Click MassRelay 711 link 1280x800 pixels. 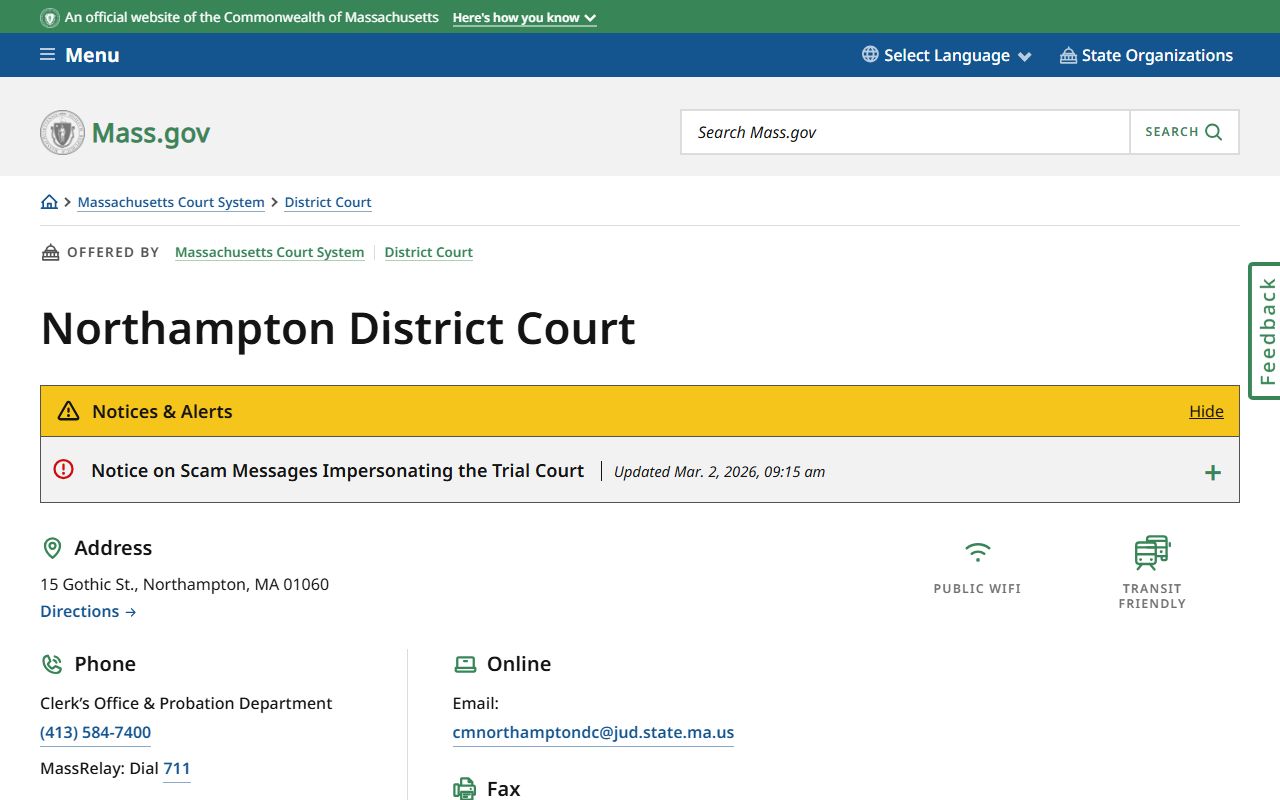177,768
